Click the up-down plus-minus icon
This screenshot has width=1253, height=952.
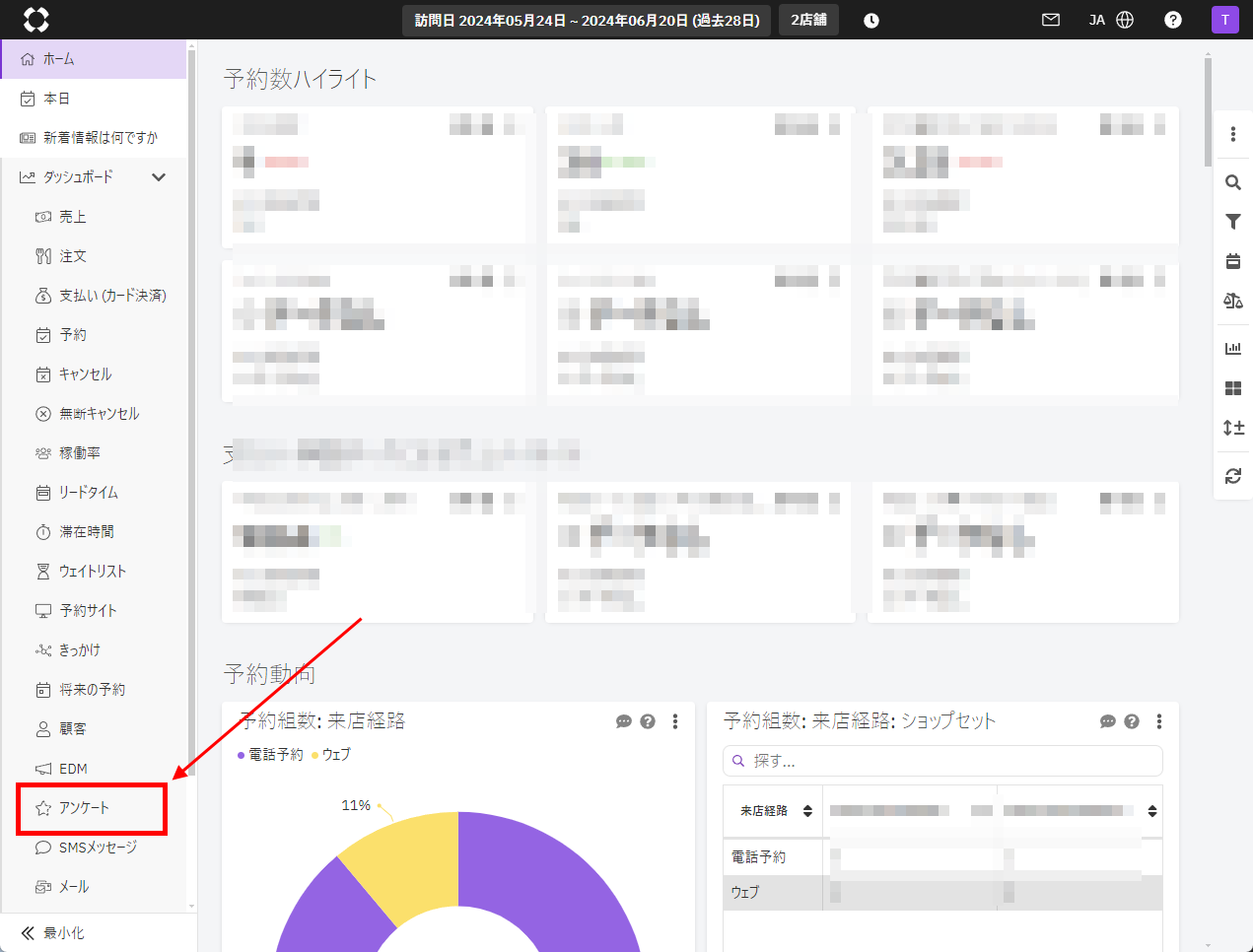pyautogui.click(x=1233, y=428)
